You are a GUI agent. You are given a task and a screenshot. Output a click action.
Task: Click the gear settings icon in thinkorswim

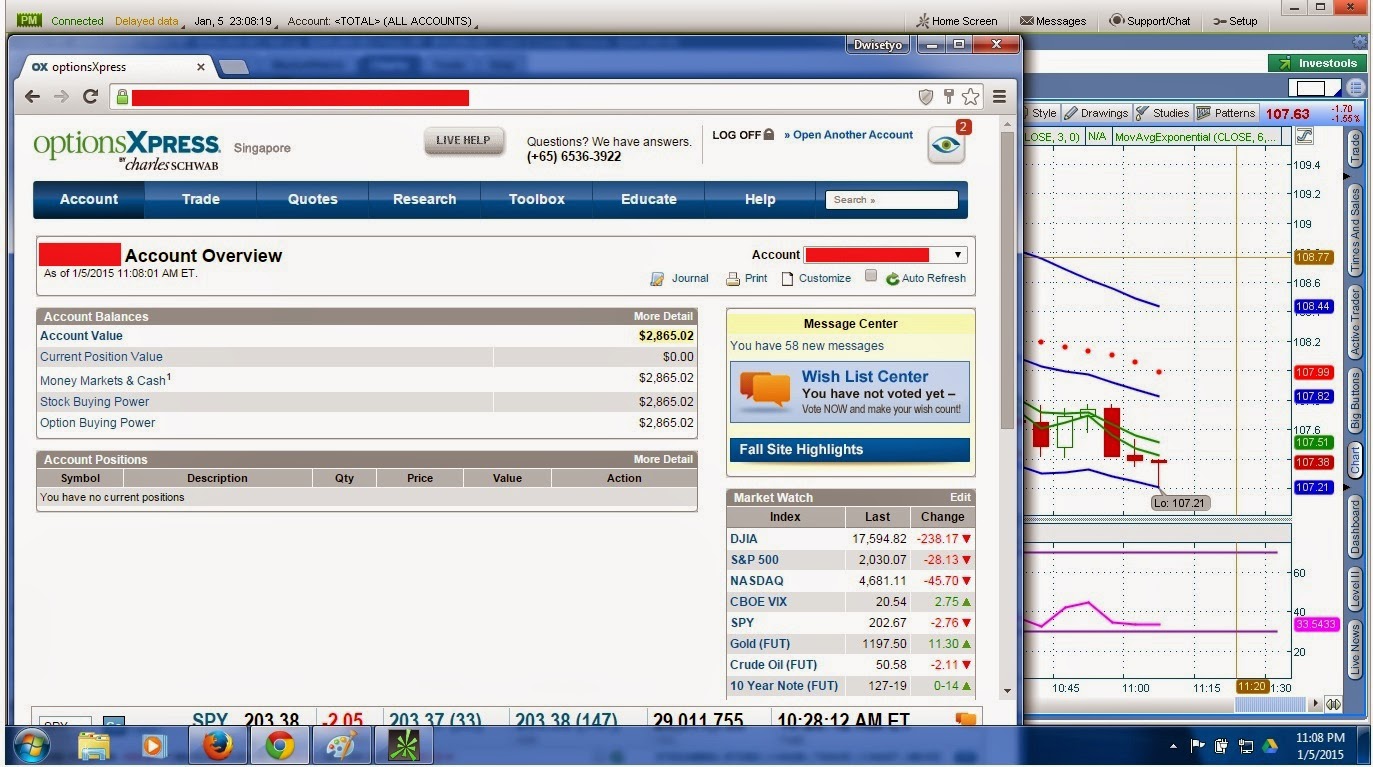pos(1359,42)
